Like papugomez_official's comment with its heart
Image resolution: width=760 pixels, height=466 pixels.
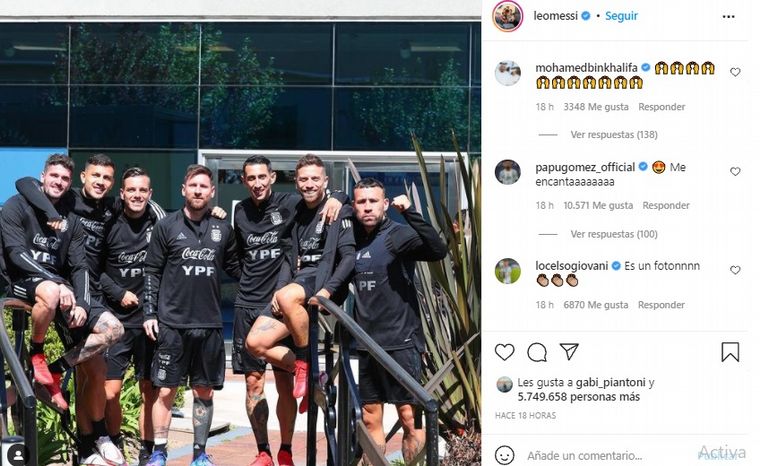point(735,171)
